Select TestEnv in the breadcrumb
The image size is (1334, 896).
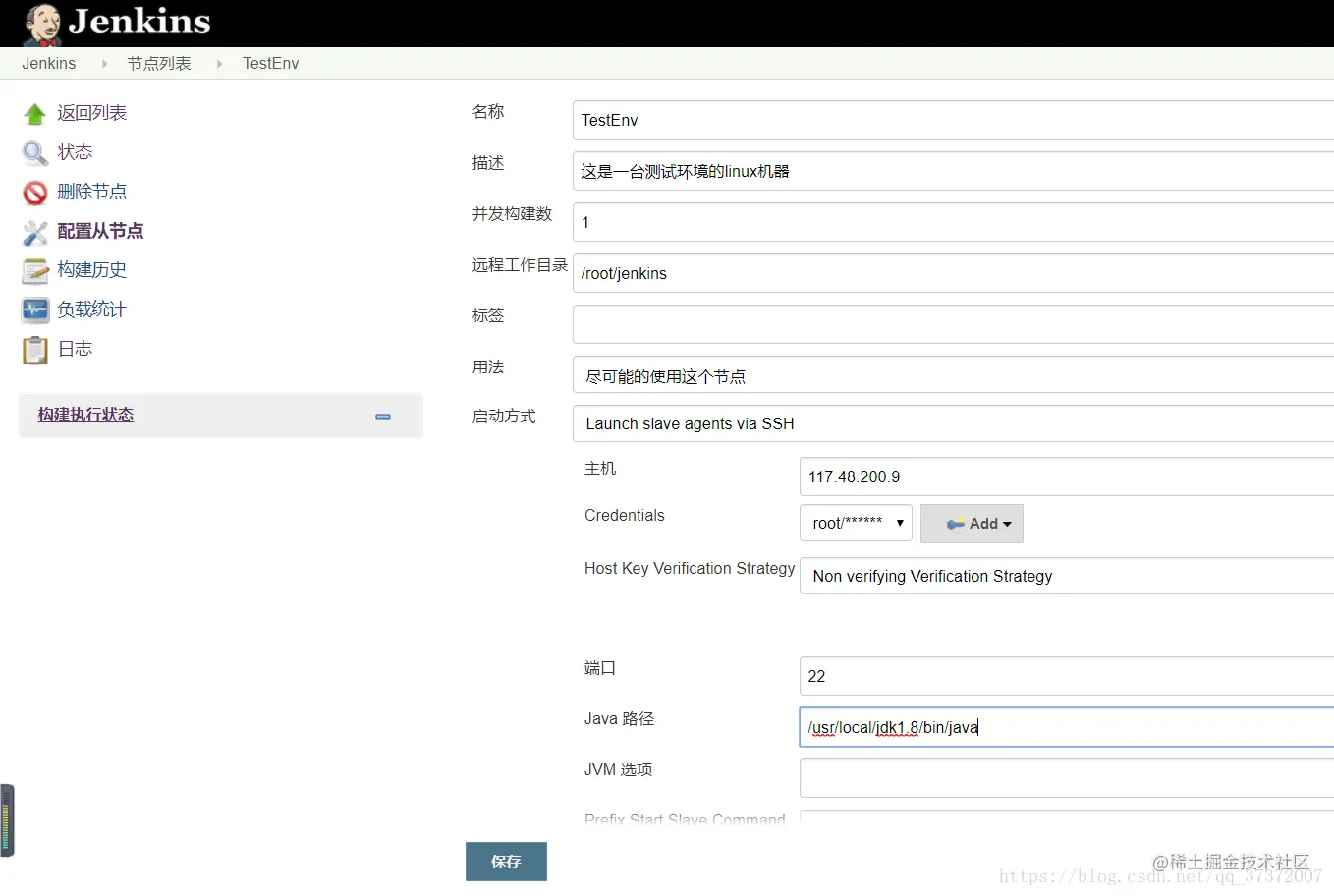(x=271, y=64)
